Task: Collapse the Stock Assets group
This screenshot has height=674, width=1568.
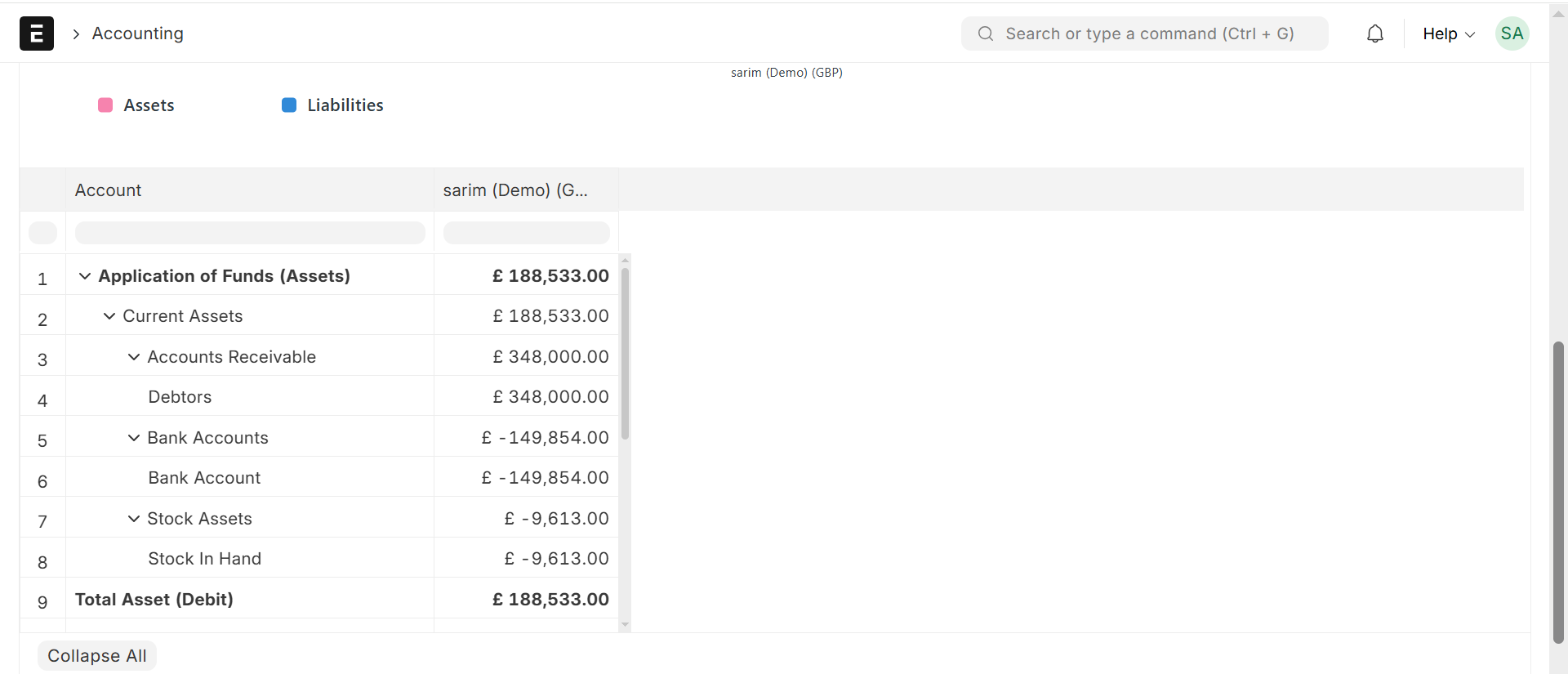Action: point(134,519)
